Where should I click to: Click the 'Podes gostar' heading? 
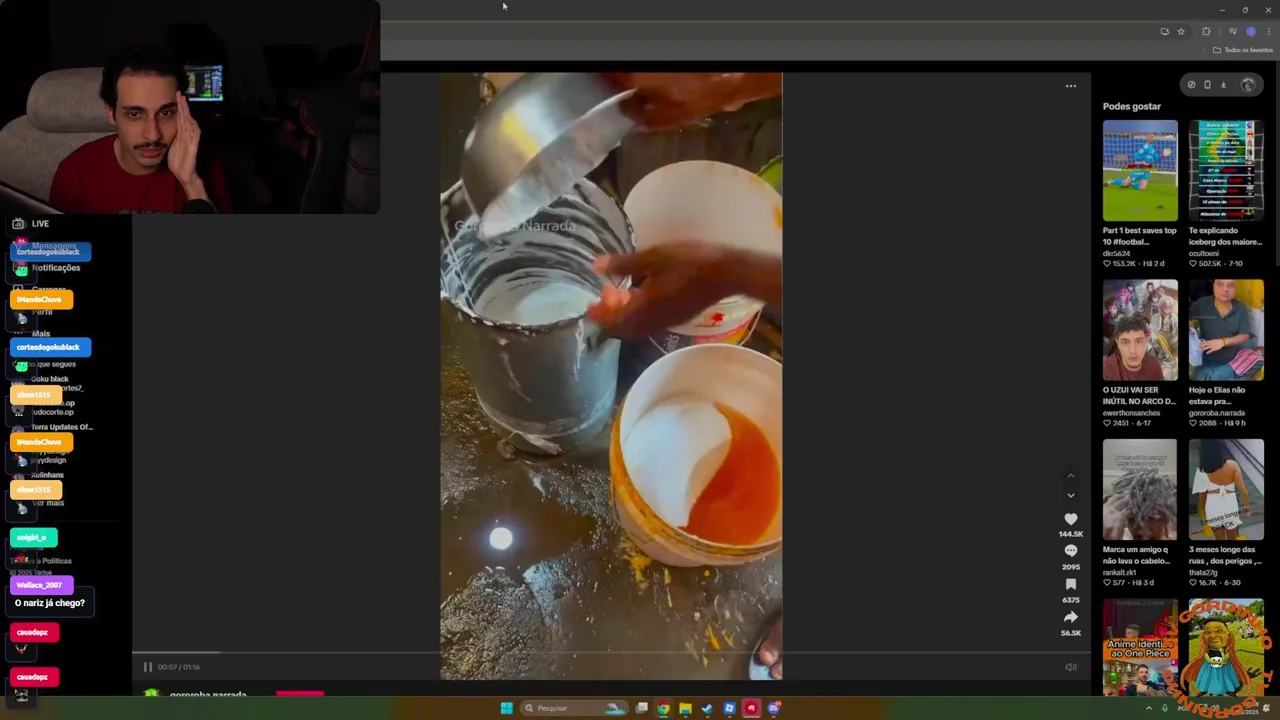coord(1132,106)
